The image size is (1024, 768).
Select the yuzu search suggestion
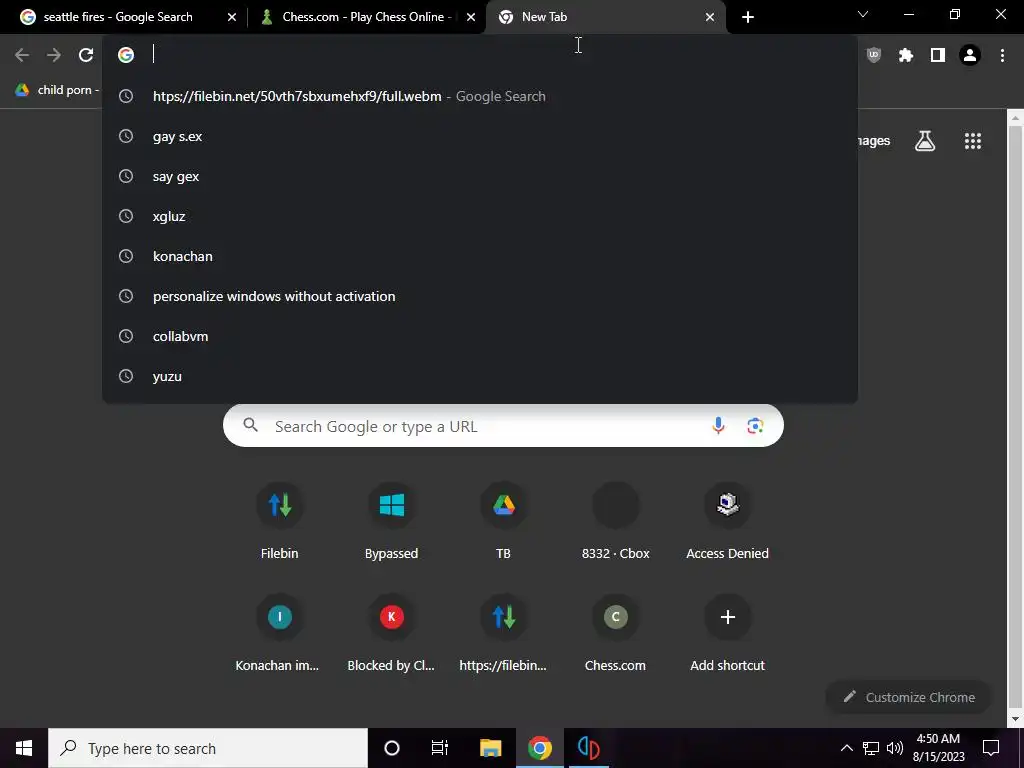(x=480, y=376)
